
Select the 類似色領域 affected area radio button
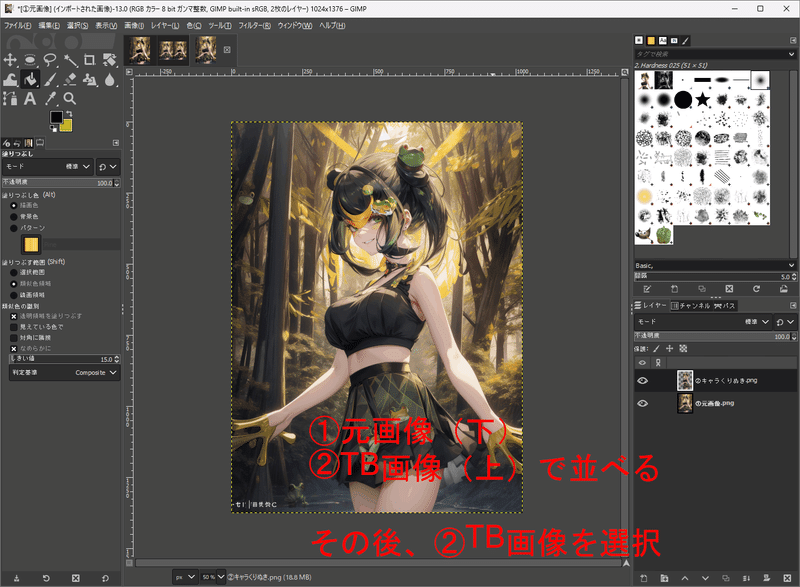(x=14, y=284)
